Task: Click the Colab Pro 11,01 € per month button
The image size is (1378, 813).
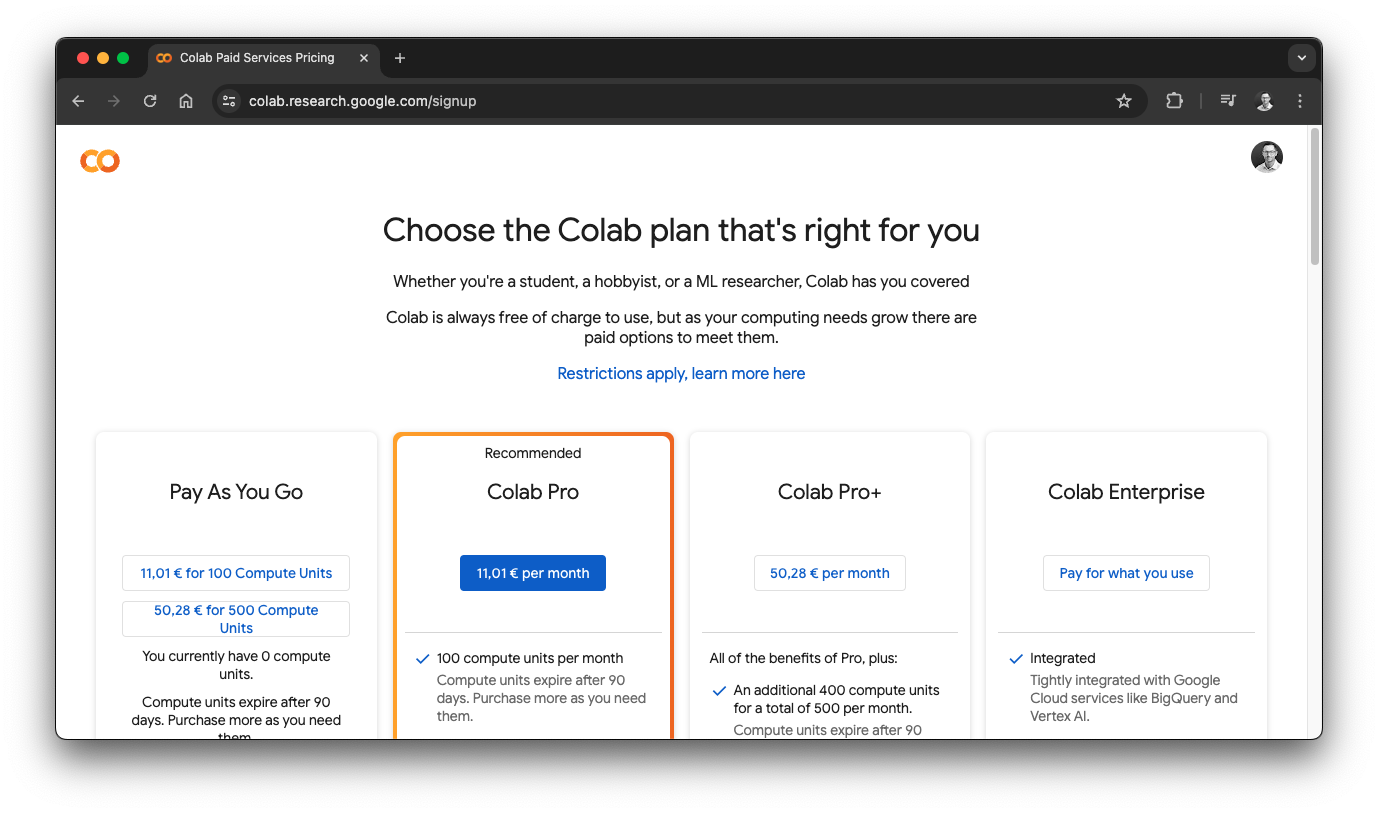Action: pyautogui.click(x=533, y=573)
